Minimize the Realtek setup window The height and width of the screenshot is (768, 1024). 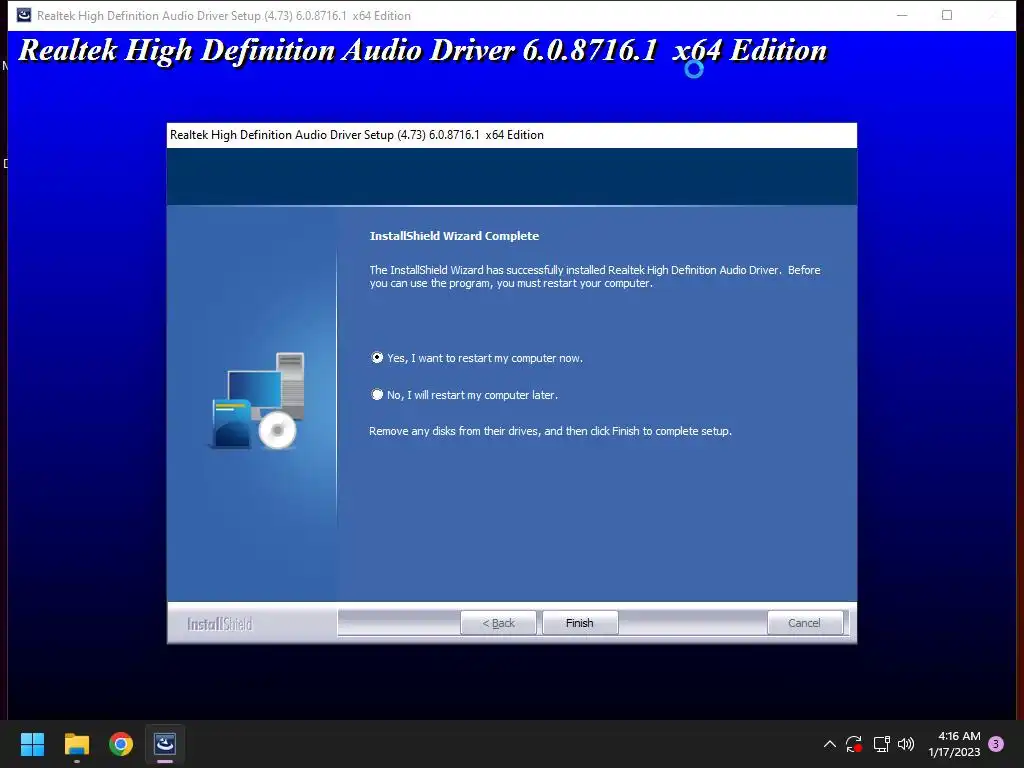point(902,15)
